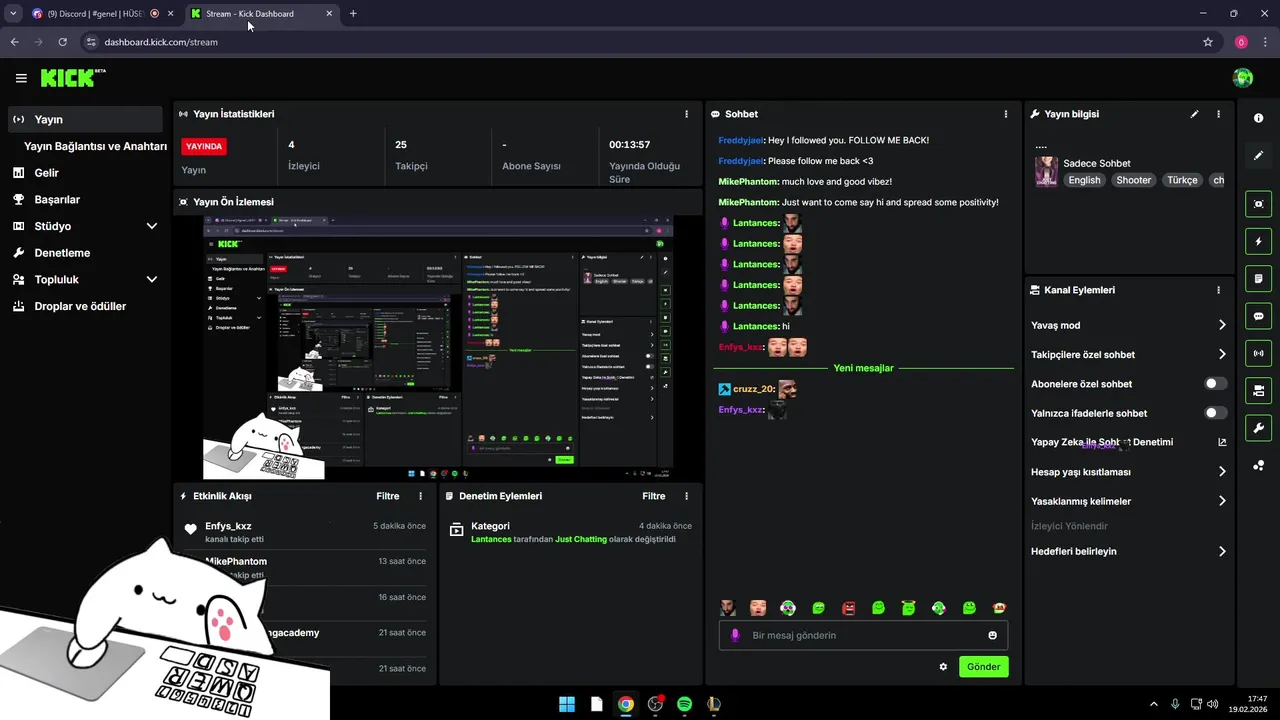This screenshot has height=720, width=1280.
Task: Click the English tag chip
Action: (1084, 180)
